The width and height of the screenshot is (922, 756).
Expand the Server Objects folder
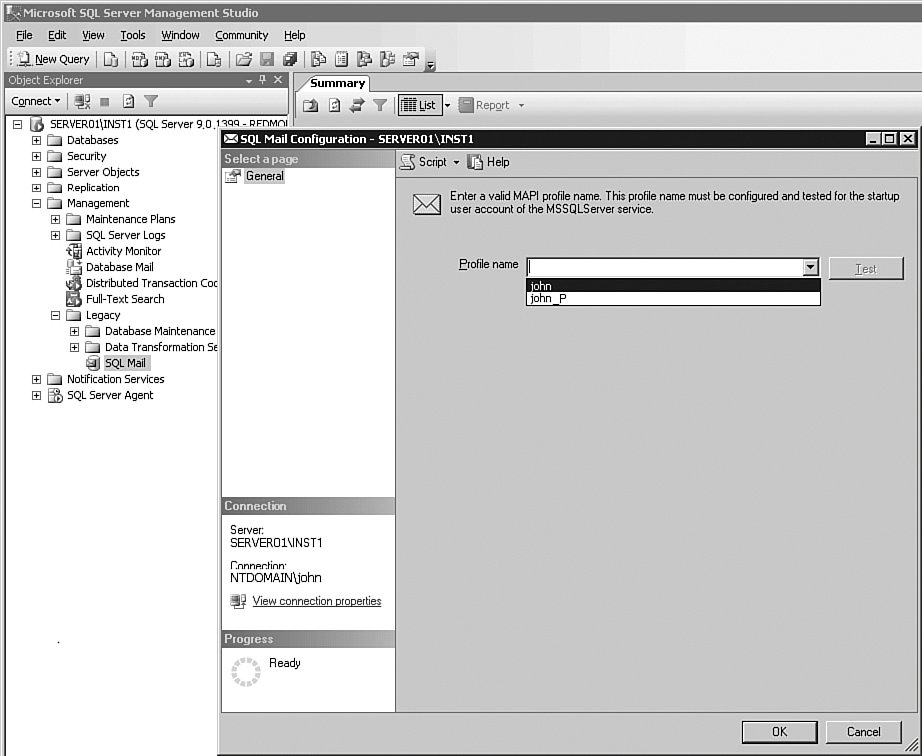(x=36, y=172)
